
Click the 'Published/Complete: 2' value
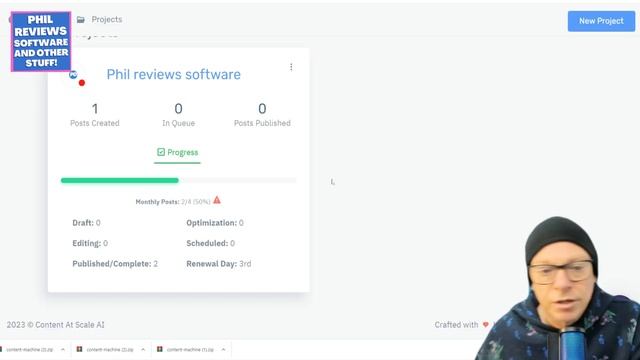pos(115,264)
